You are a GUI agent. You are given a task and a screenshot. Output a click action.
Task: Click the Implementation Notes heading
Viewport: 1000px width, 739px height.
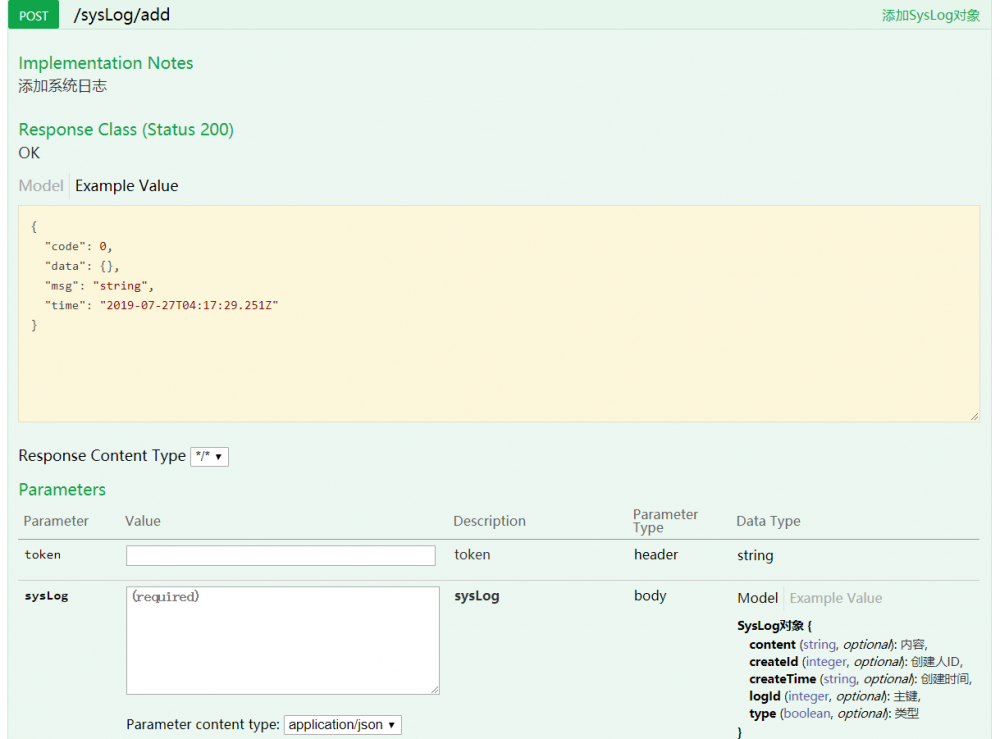click(x=106, y=63)
